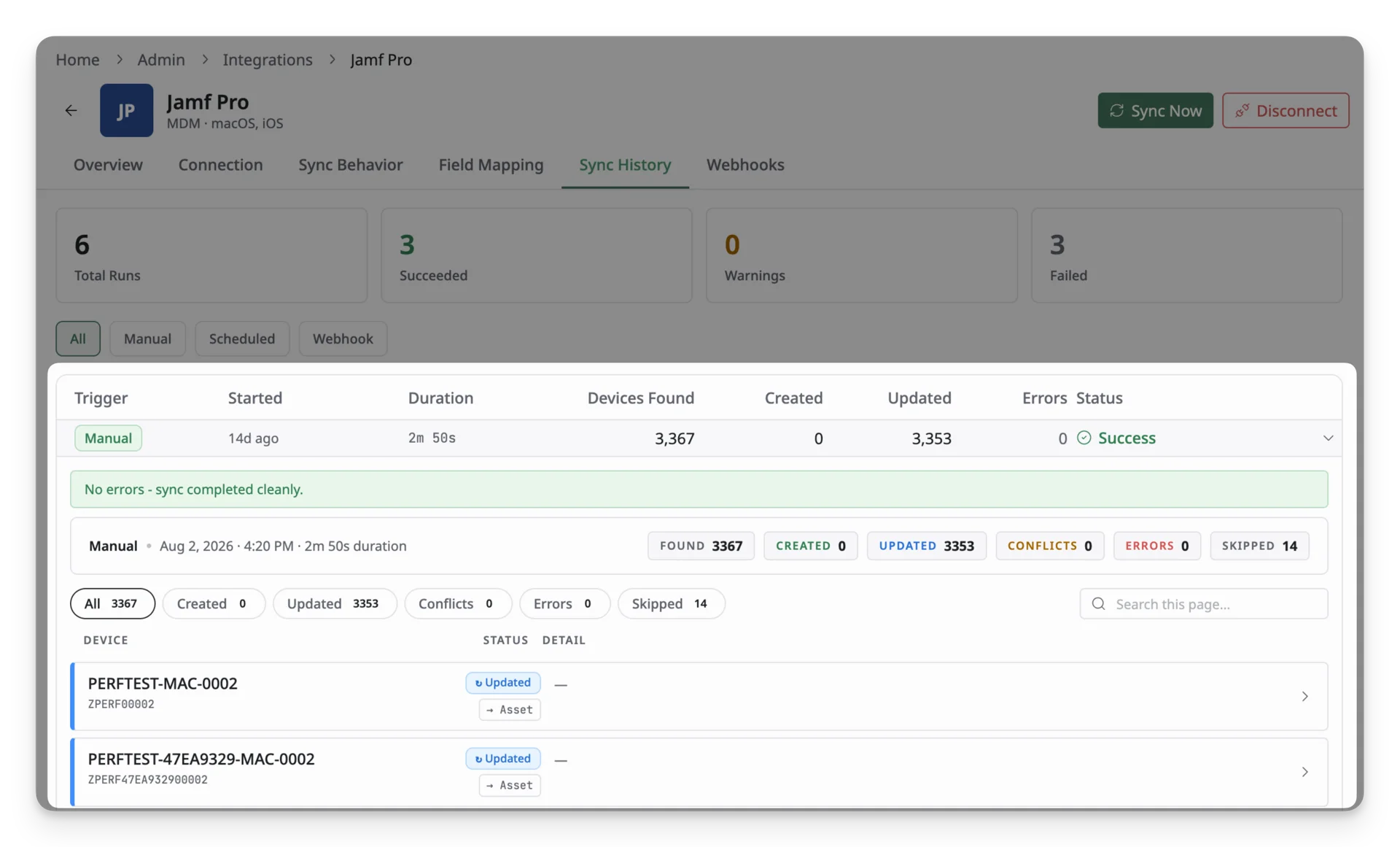
Task: Click the Sync Now button
Action: (1155, 110)
